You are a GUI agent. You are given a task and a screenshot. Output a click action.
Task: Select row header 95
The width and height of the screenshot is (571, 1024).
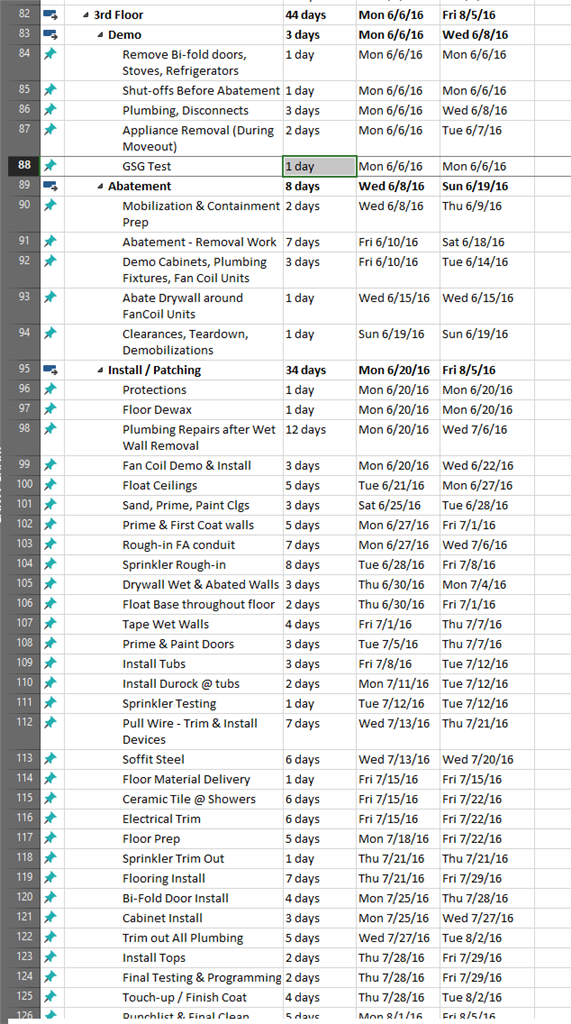point(24,370)
